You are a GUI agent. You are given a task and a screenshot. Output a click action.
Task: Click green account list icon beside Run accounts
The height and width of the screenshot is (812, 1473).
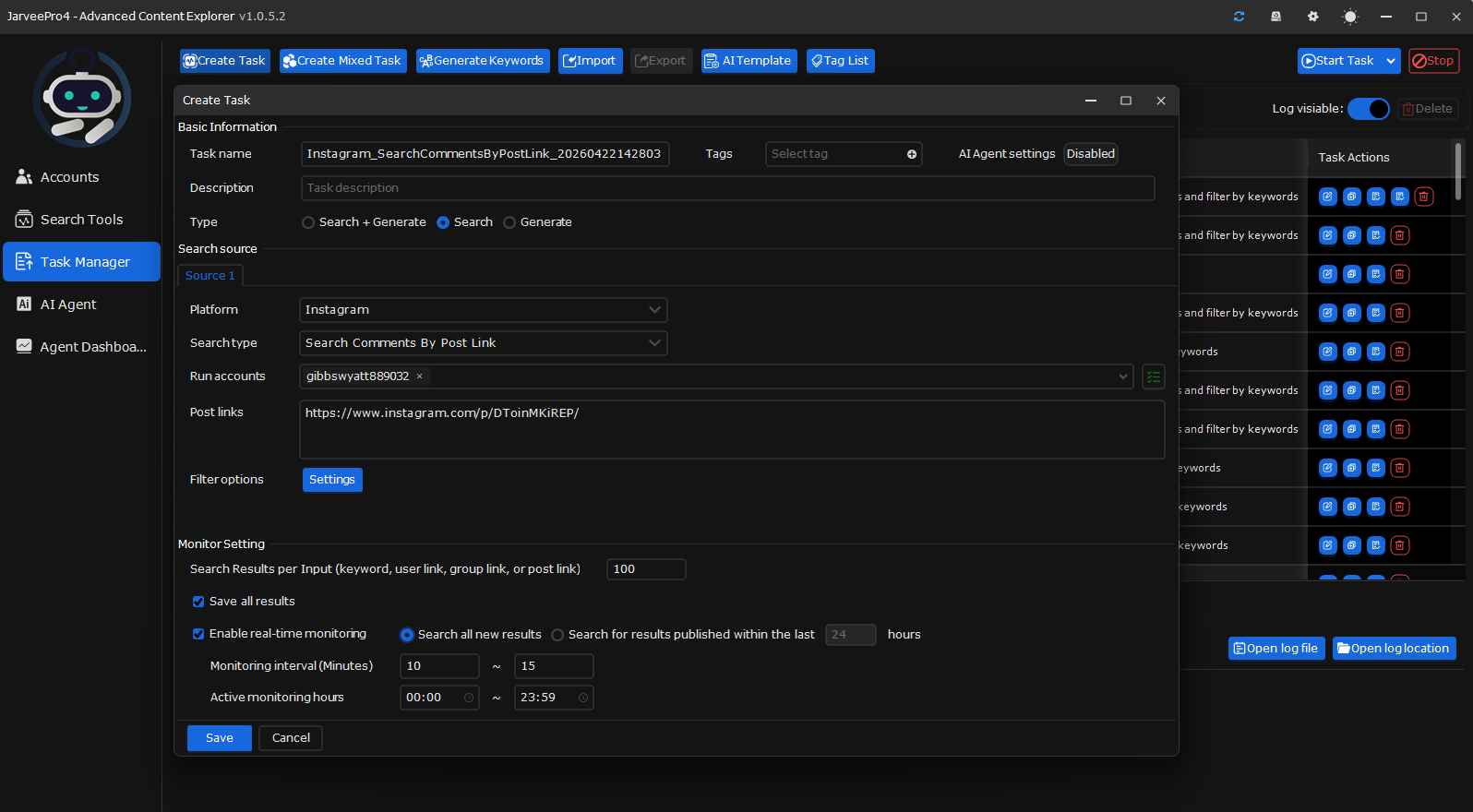[1154, 376]
